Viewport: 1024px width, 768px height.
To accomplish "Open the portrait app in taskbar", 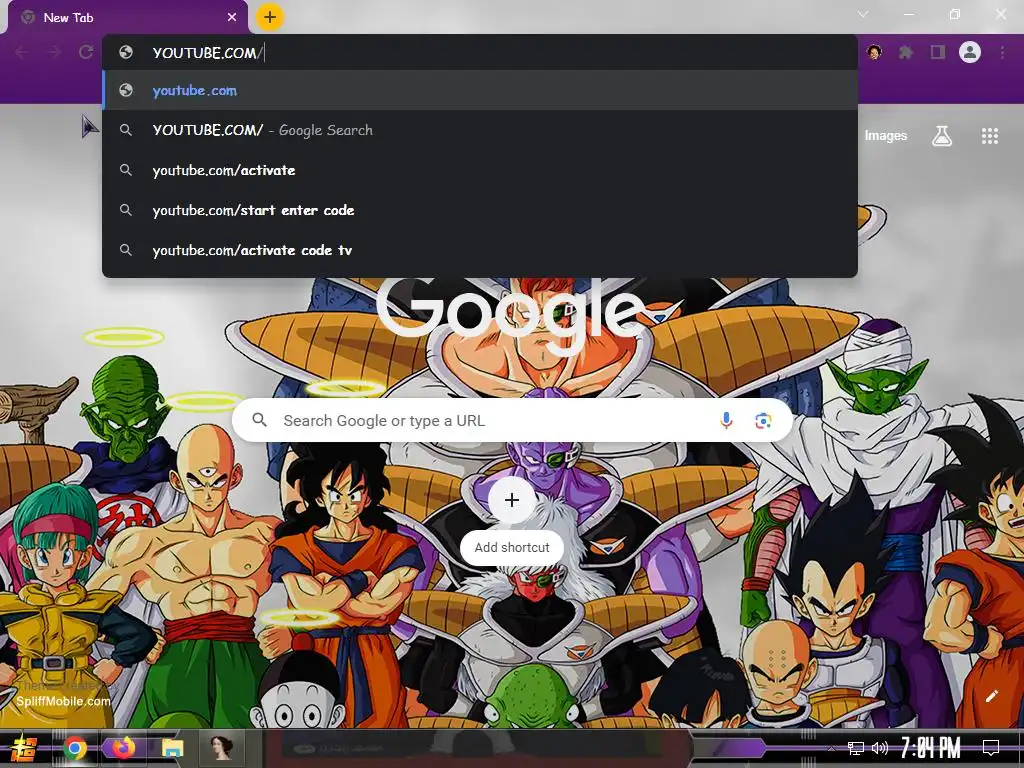I will tap(221, 747).
